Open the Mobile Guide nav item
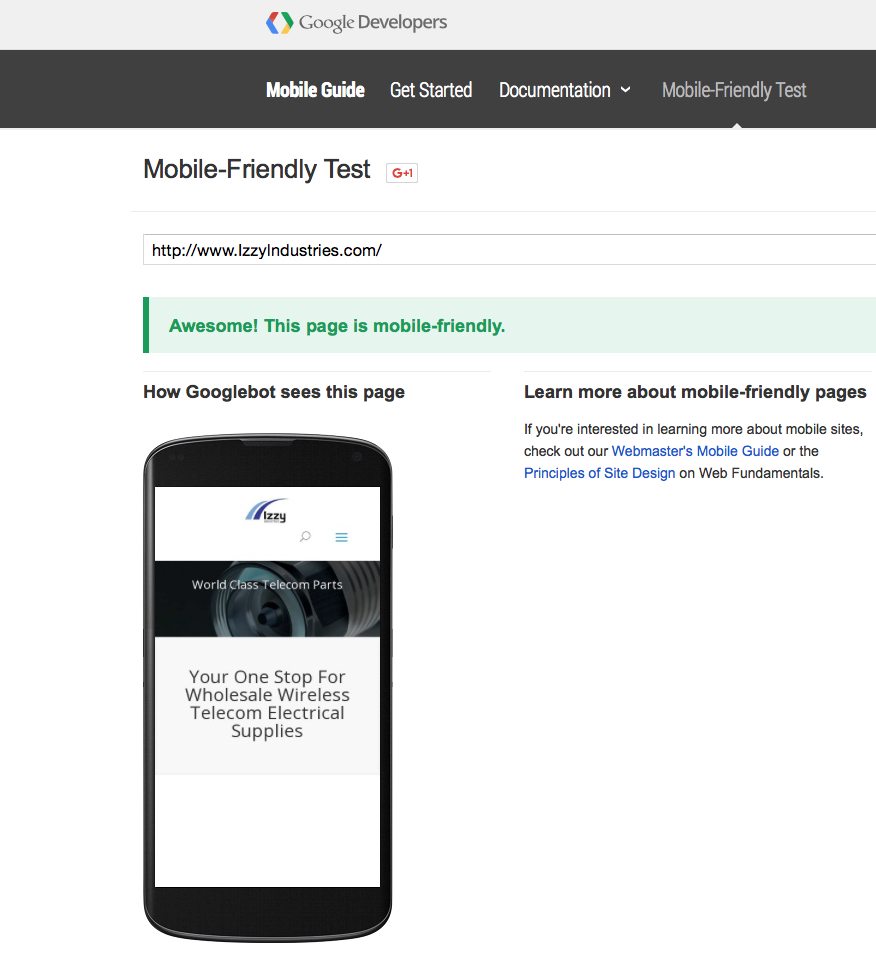Image resolution: width=876 pixels, height=963 pixels. pos(315,90)
